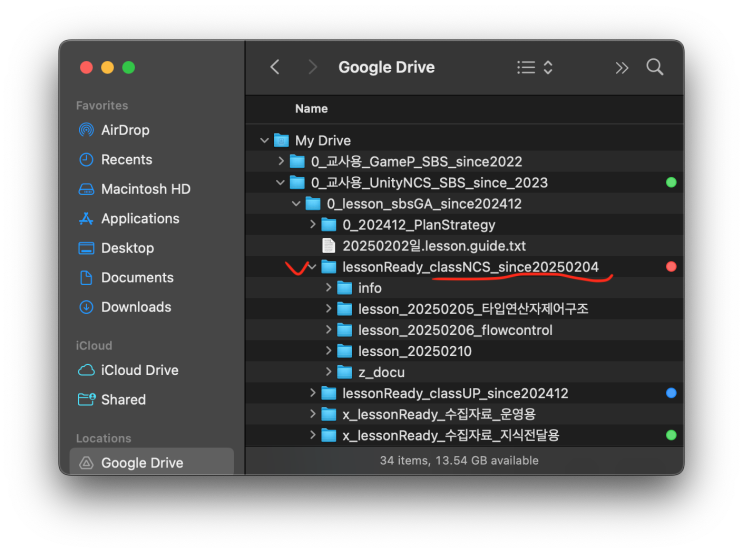This screenshot has height=553, width=743.
Task: Click the Google Drive window title
Action: click(386, 67)
